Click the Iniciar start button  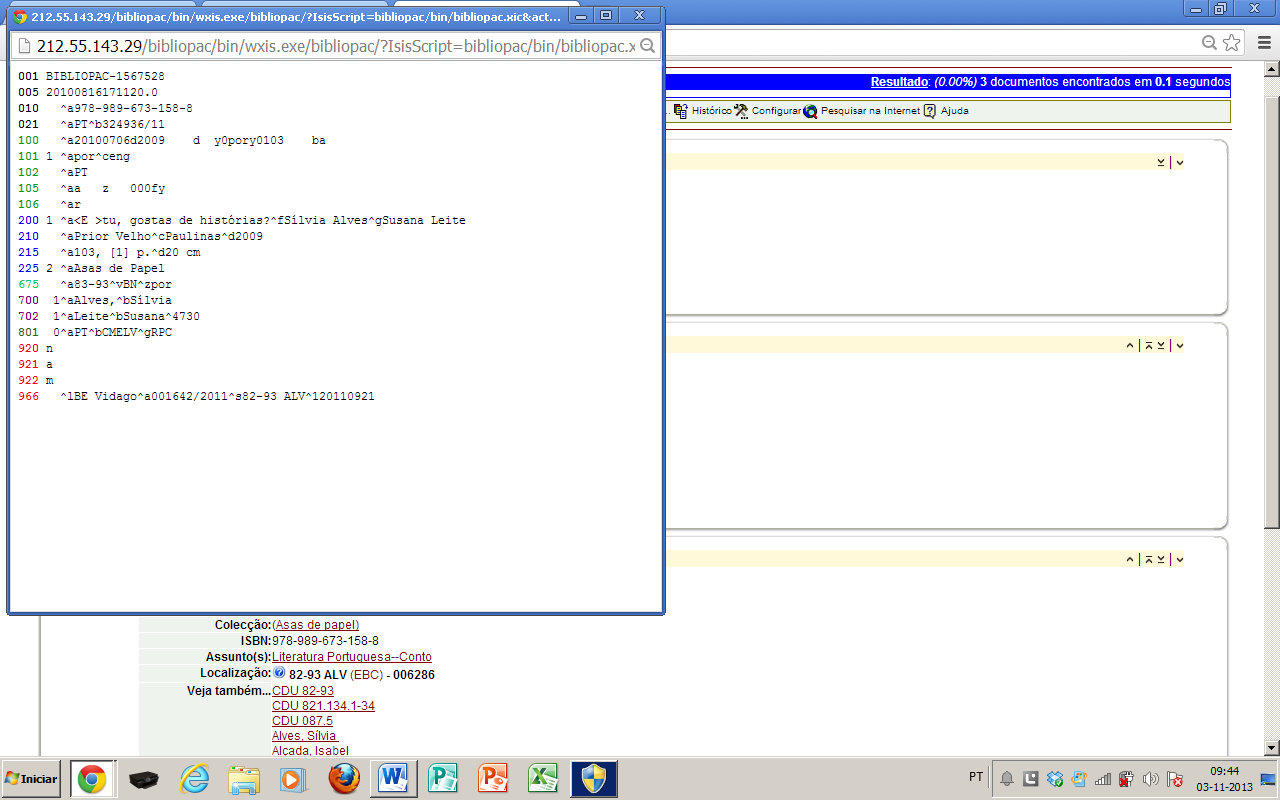click(31, 778)
